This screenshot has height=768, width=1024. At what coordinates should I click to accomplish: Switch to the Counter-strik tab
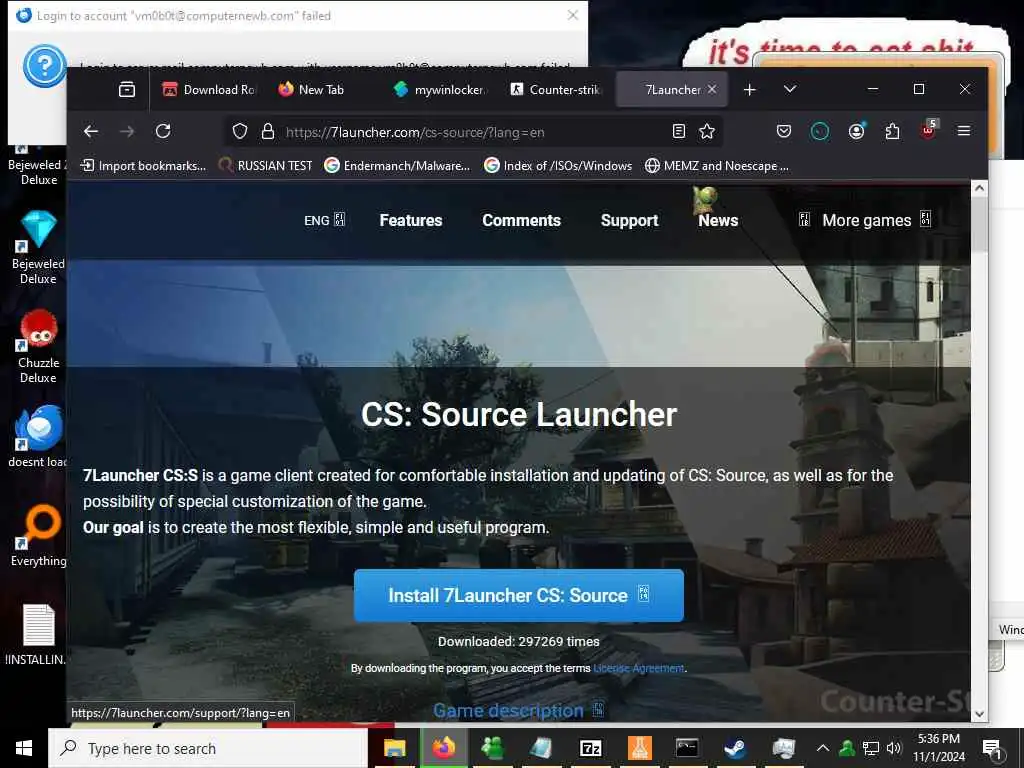click(x=556, y=89)
